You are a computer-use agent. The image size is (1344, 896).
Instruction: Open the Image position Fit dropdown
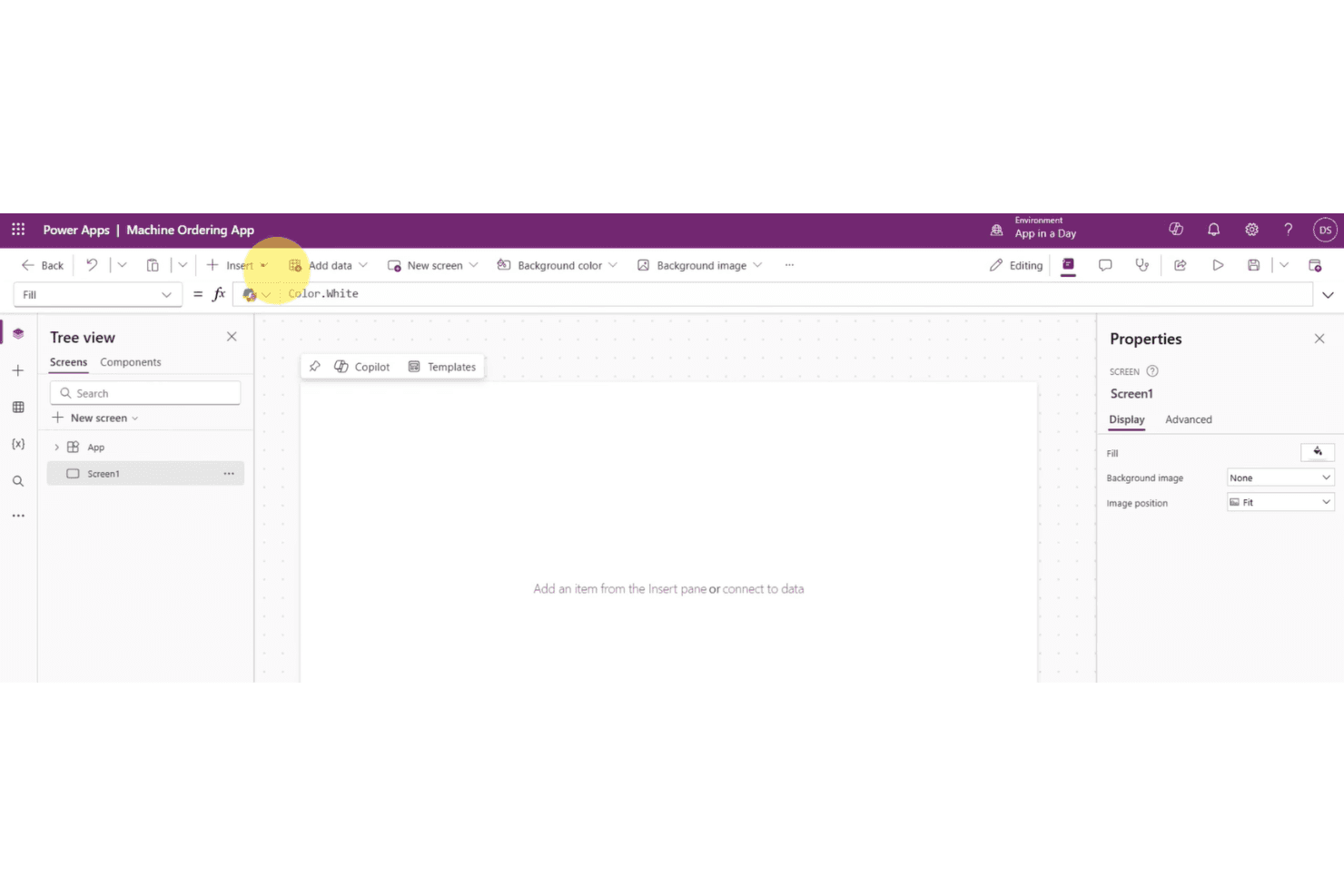[x=1280, y=502]
